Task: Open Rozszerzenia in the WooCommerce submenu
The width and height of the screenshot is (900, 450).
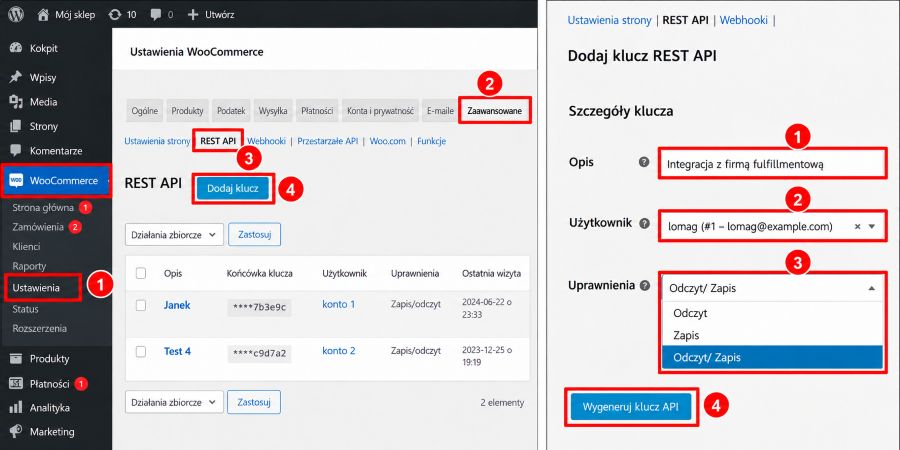Action: [40, 329]
